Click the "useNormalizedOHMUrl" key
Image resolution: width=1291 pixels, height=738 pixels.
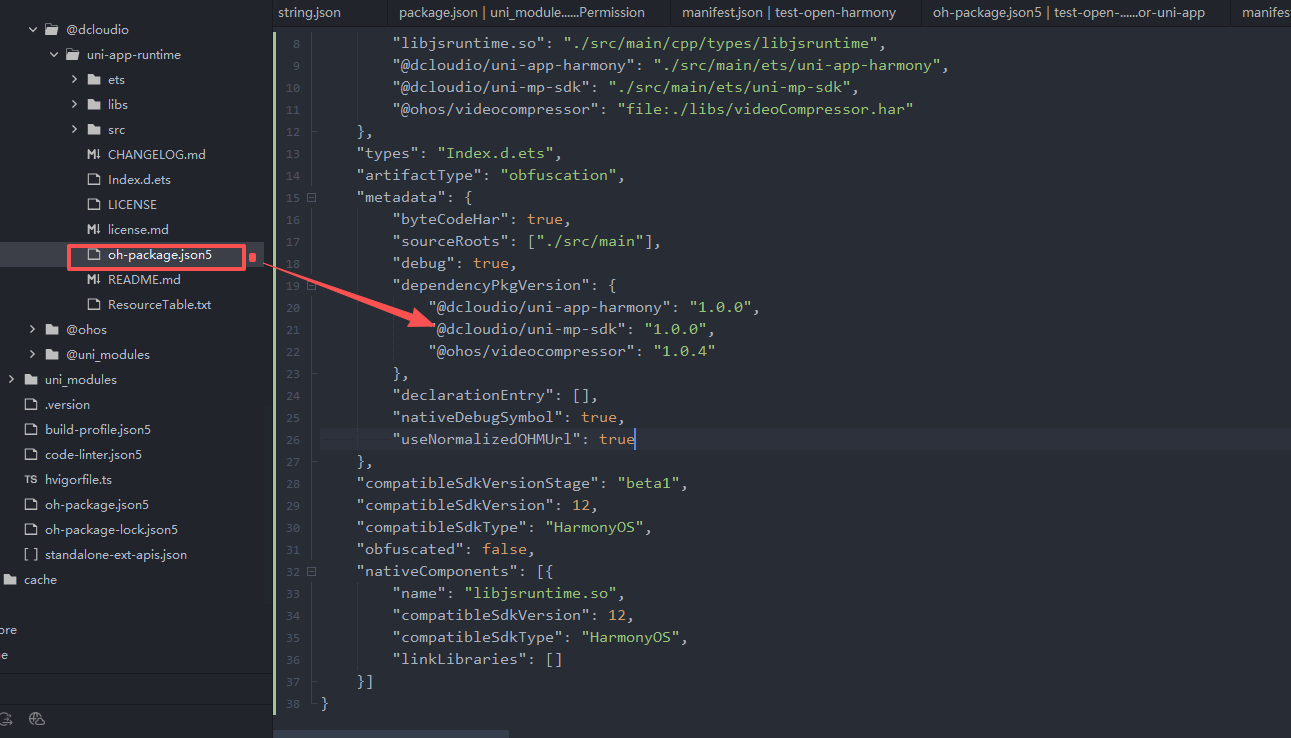[x=486, y=439]
